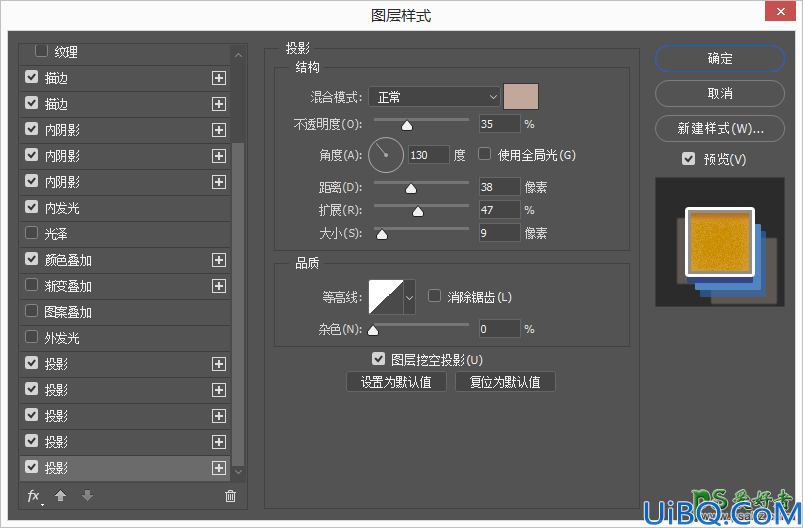The image size is (803, 528).
Task: Select the 纹理 row label
Action: (66, 52)
